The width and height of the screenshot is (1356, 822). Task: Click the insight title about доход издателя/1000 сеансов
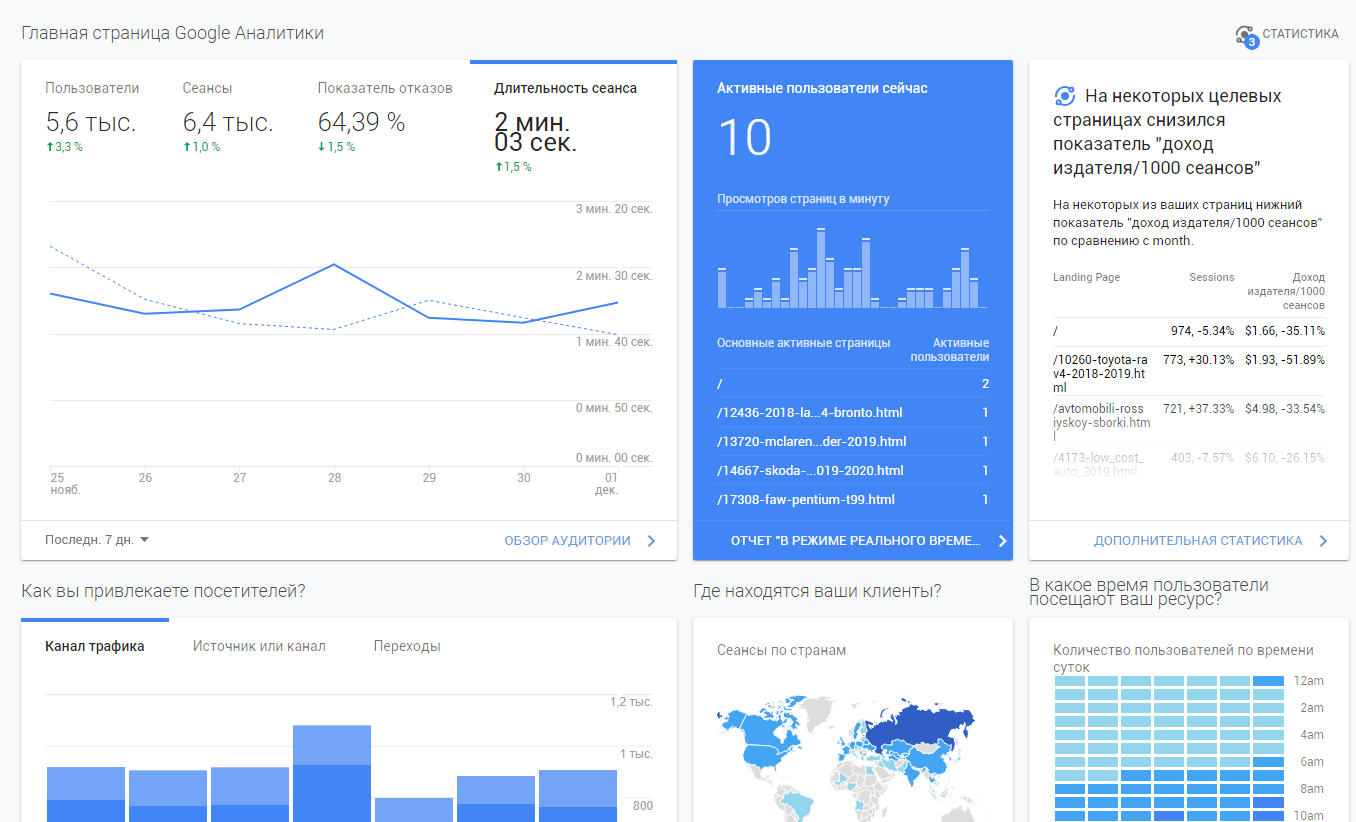(x=1168, y=132)
